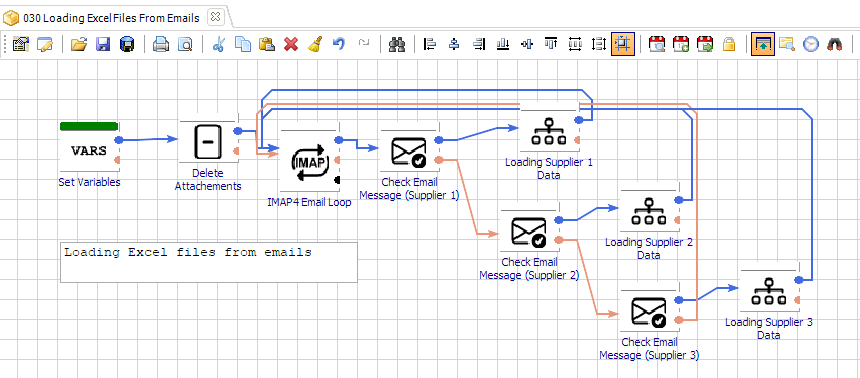
Task: Select Loading Supplier 2 Data node
Action: pos(649,211)
